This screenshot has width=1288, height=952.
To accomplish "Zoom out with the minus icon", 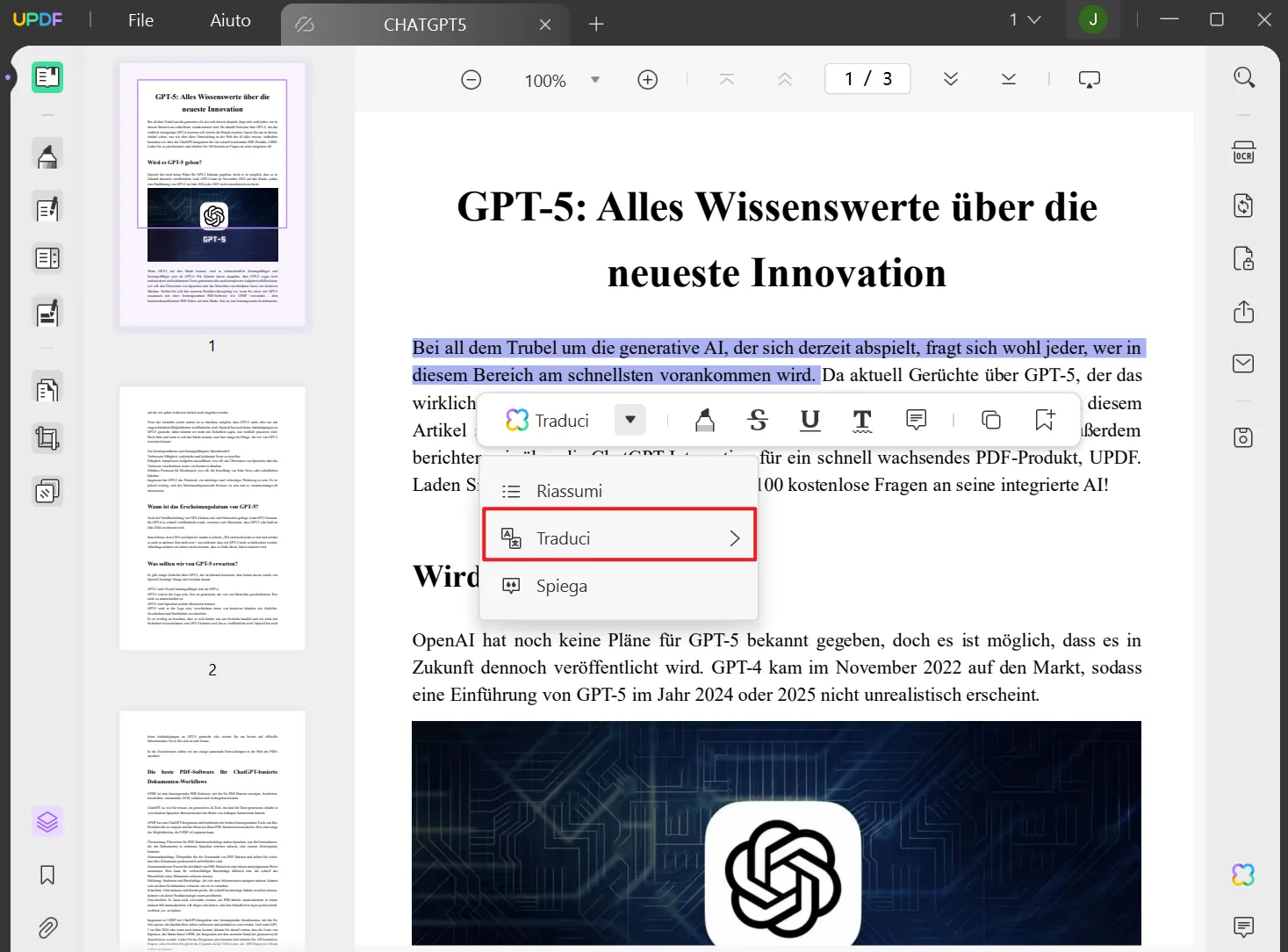I will [x=471, y=80].
